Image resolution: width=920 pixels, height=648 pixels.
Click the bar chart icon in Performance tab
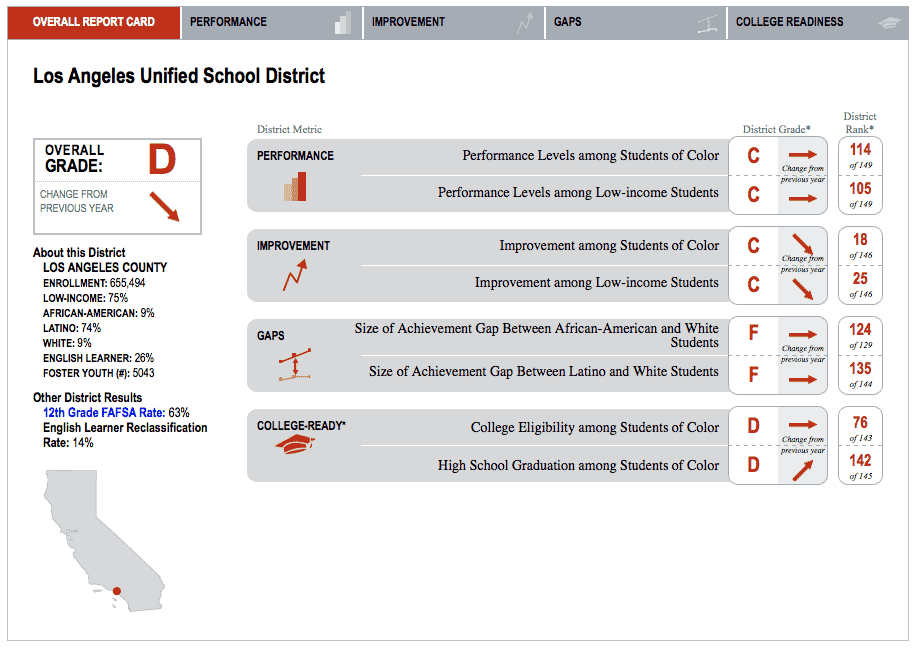[343, 23]
